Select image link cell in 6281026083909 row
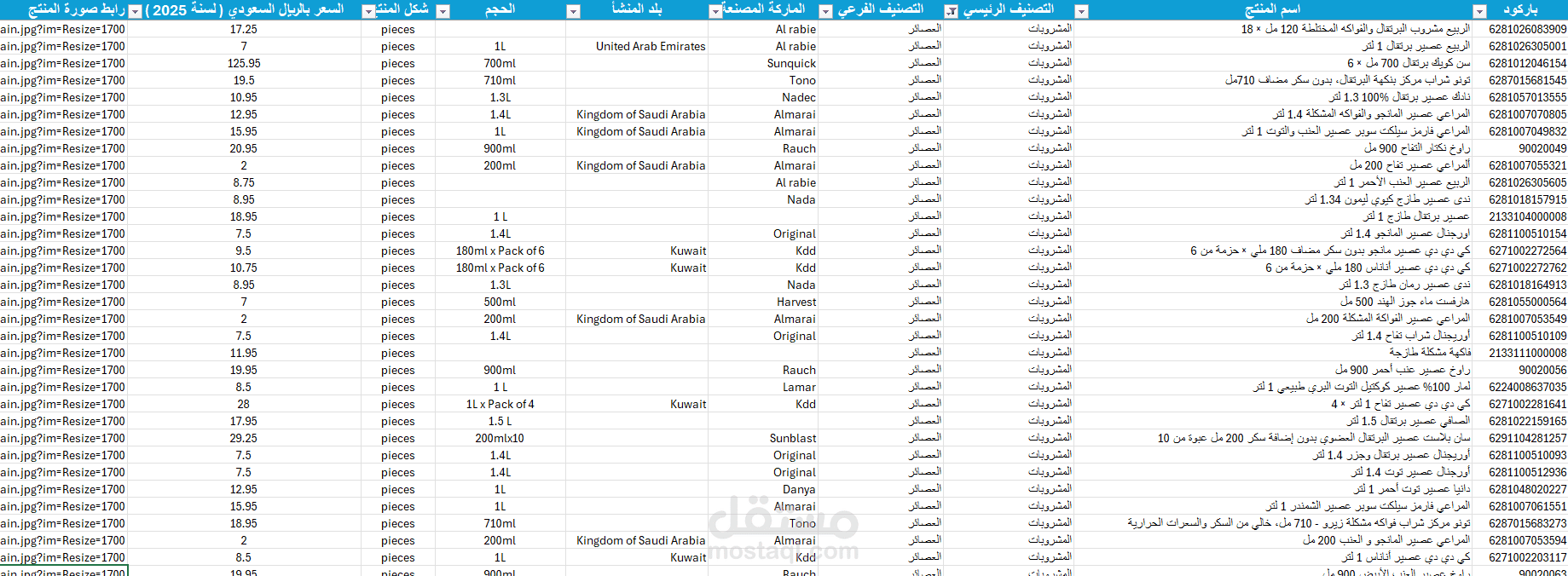 (64, 29)
